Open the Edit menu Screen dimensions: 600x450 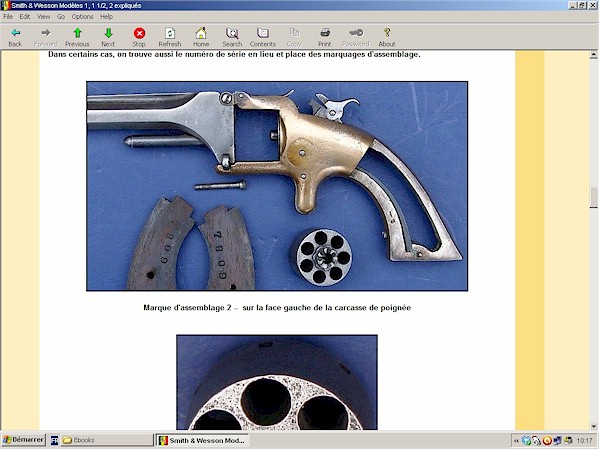click(25, 16)
